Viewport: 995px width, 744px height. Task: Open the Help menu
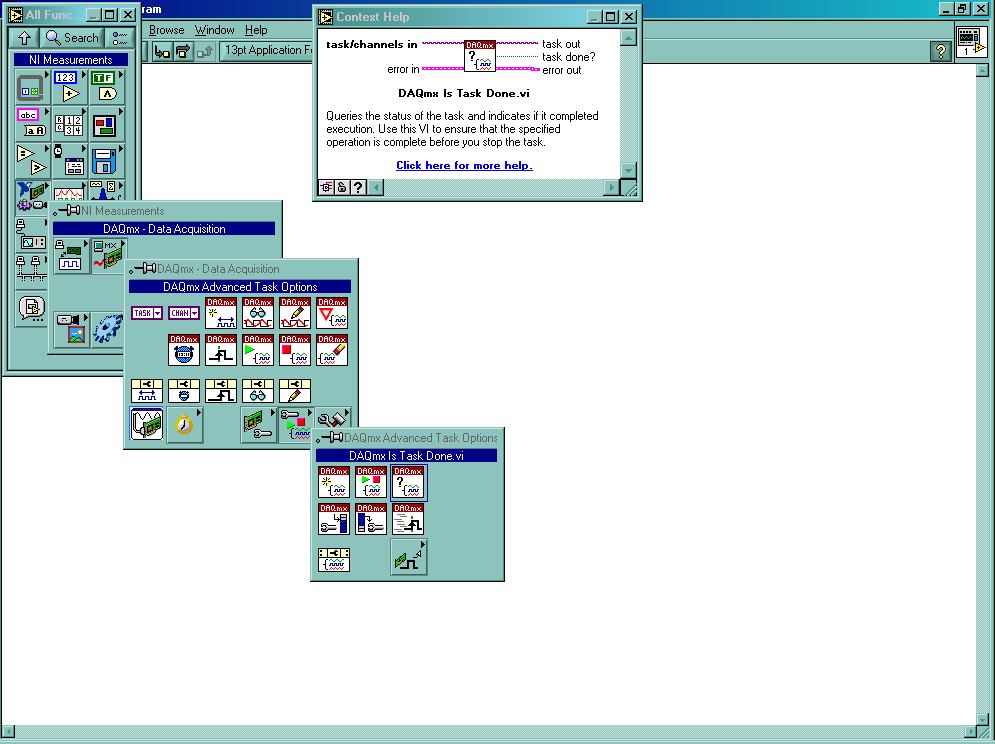(x=256, y=30)
